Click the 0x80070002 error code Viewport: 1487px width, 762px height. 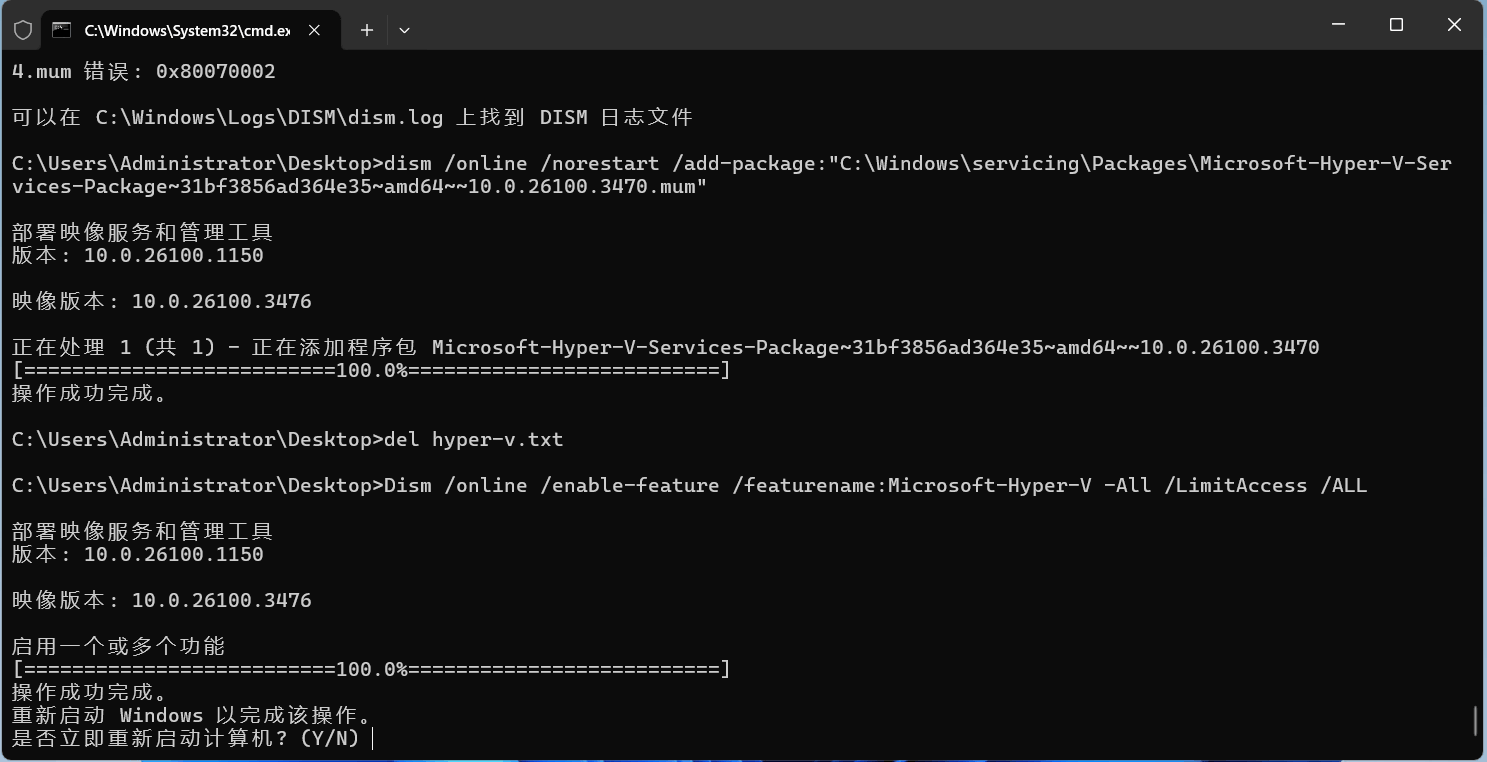click(215, 71)
